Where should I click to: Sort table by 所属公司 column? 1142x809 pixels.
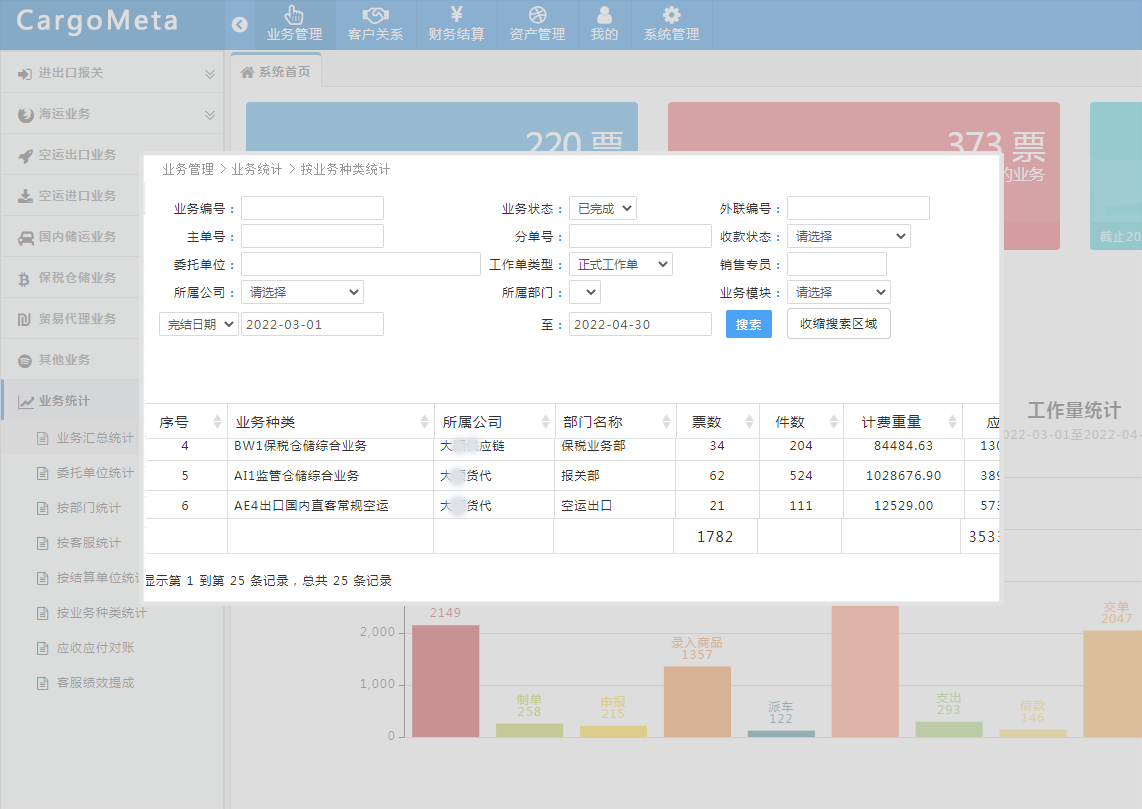495,422
